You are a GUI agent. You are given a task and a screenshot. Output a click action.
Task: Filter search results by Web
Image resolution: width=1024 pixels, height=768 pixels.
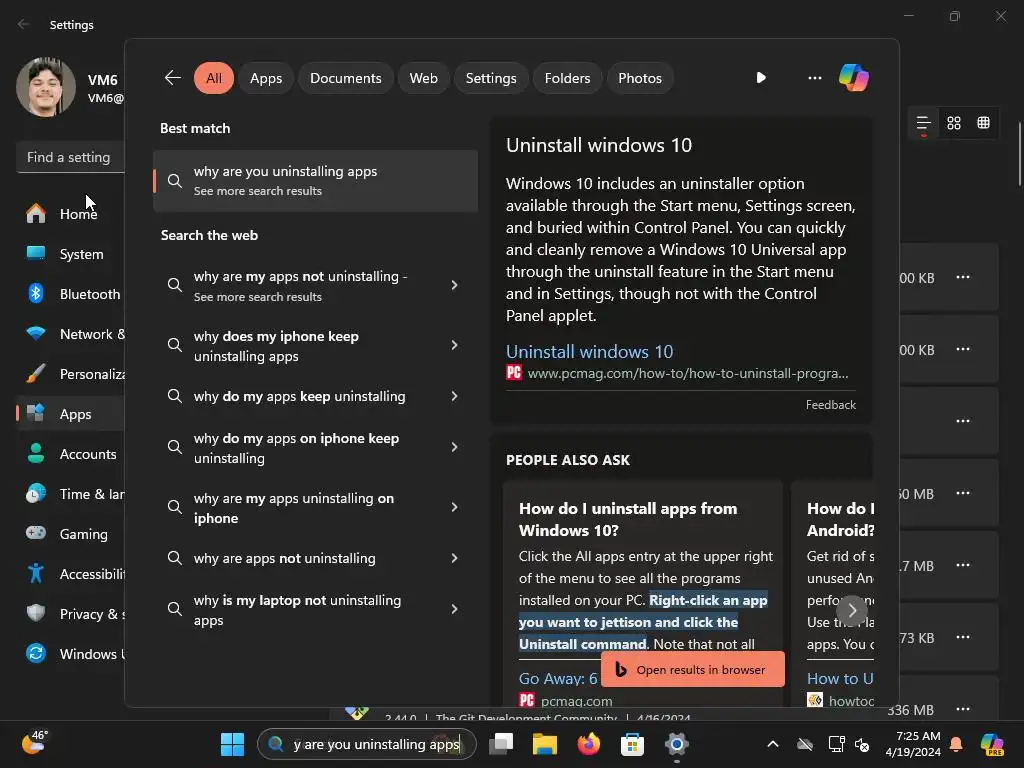point(423,78)
